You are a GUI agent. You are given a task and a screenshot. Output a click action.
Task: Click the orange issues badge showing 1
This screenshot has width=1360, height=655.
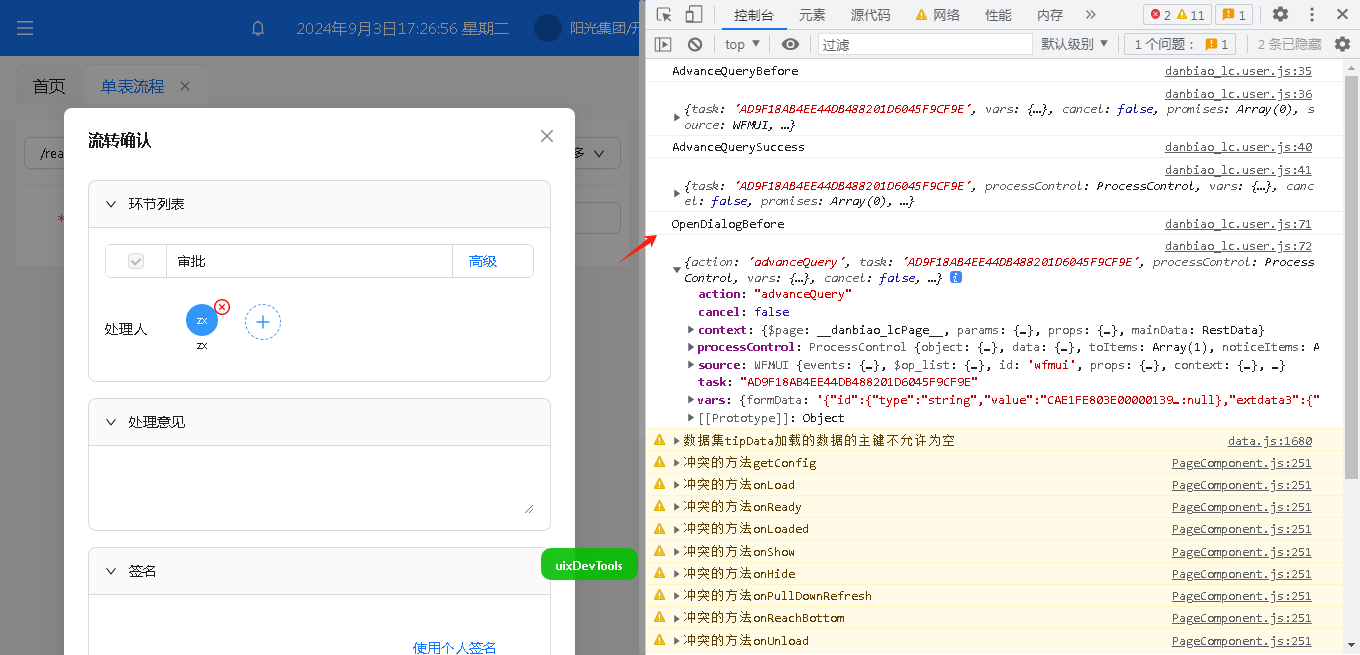tap(1234, 14)
